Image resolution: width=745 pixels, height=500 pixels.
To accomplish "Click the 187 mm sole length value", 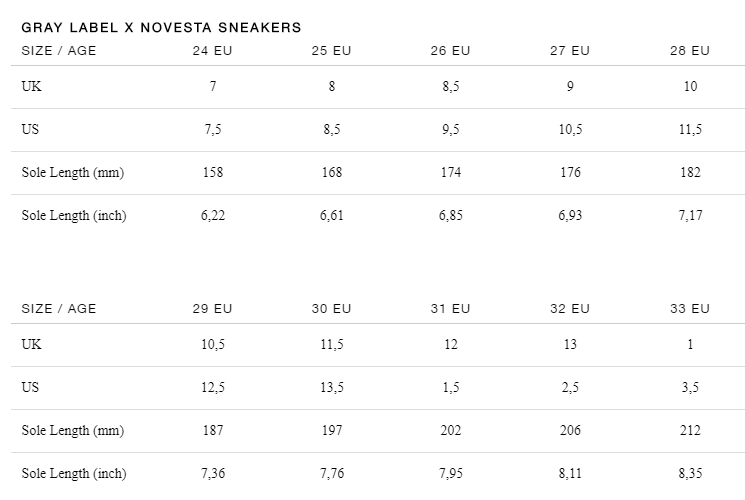I will [x=212, y=431].
